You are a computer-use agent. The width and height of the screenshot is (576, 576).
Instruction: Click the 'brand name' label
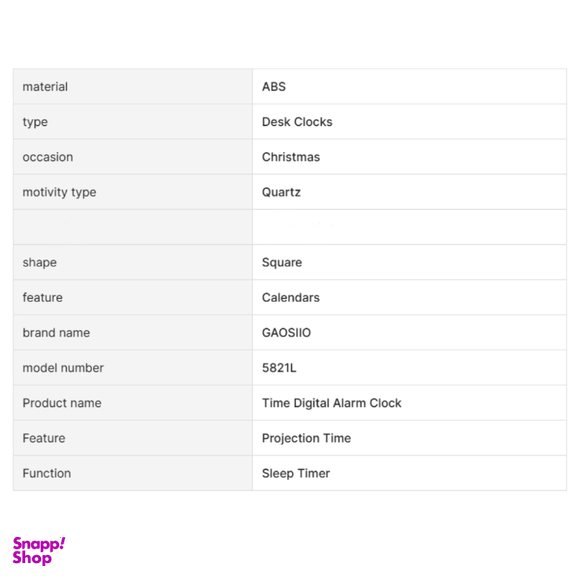[56, 333]
